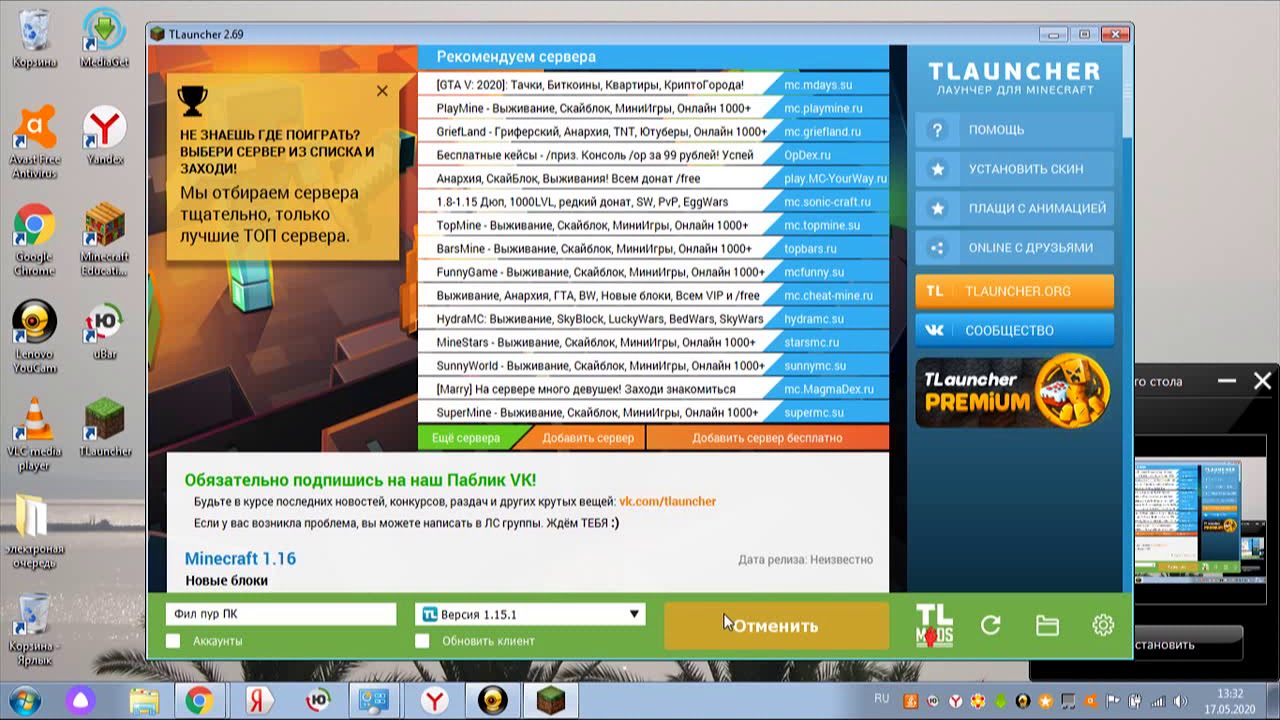Open MediaGet desktop shortcut
1280x720 pixels.
(104, 38)
